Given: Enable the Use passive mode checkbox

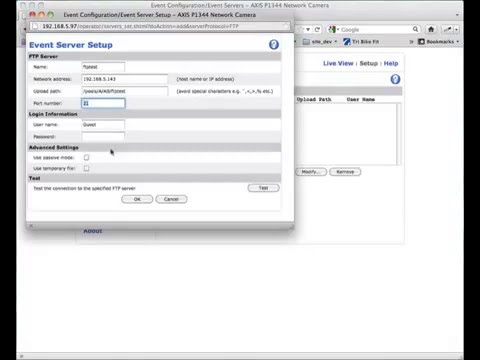Looking at the screenshot, I should [86, 157].
